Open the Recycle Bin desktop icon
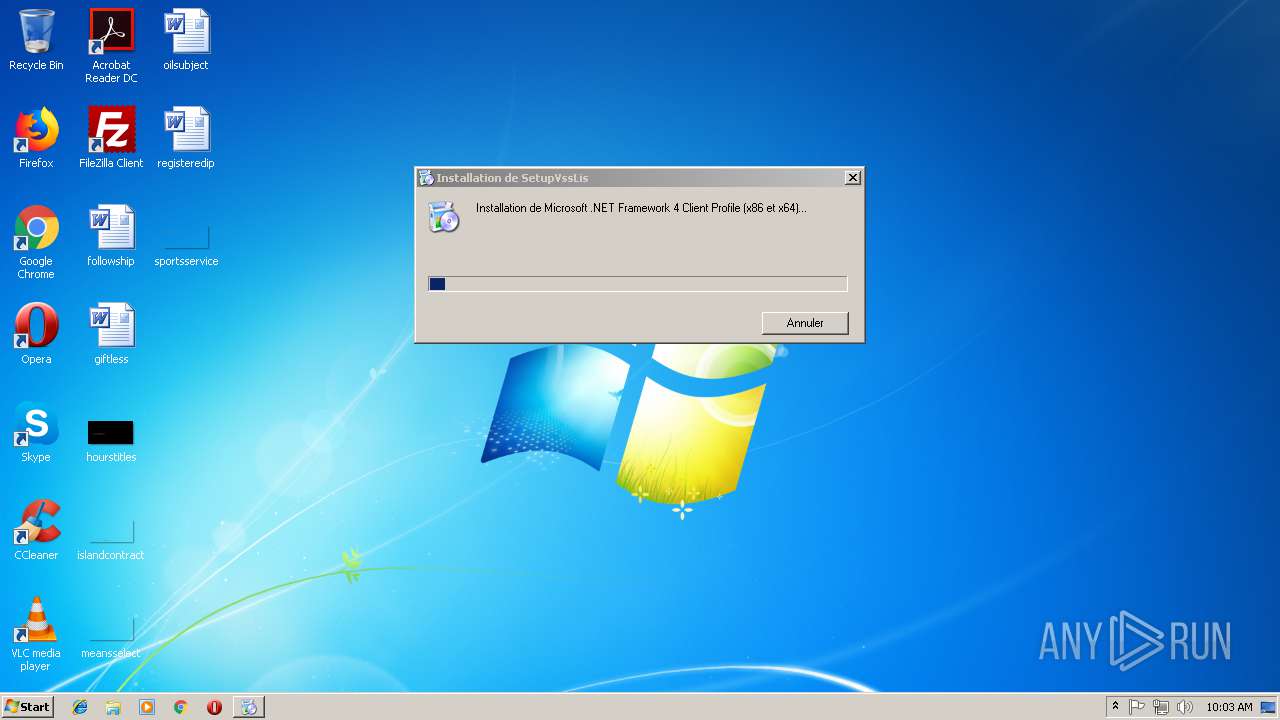This screenshot has width=1280, height=720. pyautogui.click(x=36, y=40)
